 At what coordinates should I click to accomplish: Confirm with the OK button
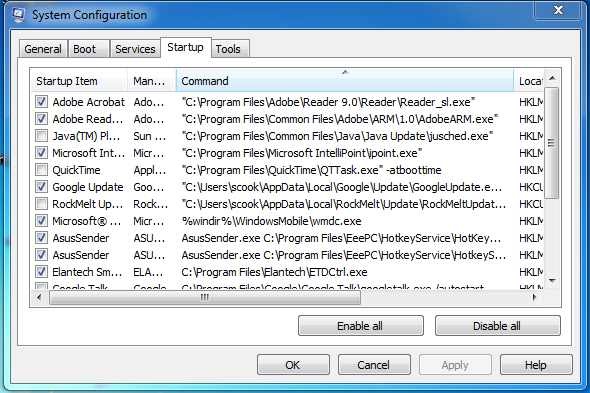click(x=293, y=365)
